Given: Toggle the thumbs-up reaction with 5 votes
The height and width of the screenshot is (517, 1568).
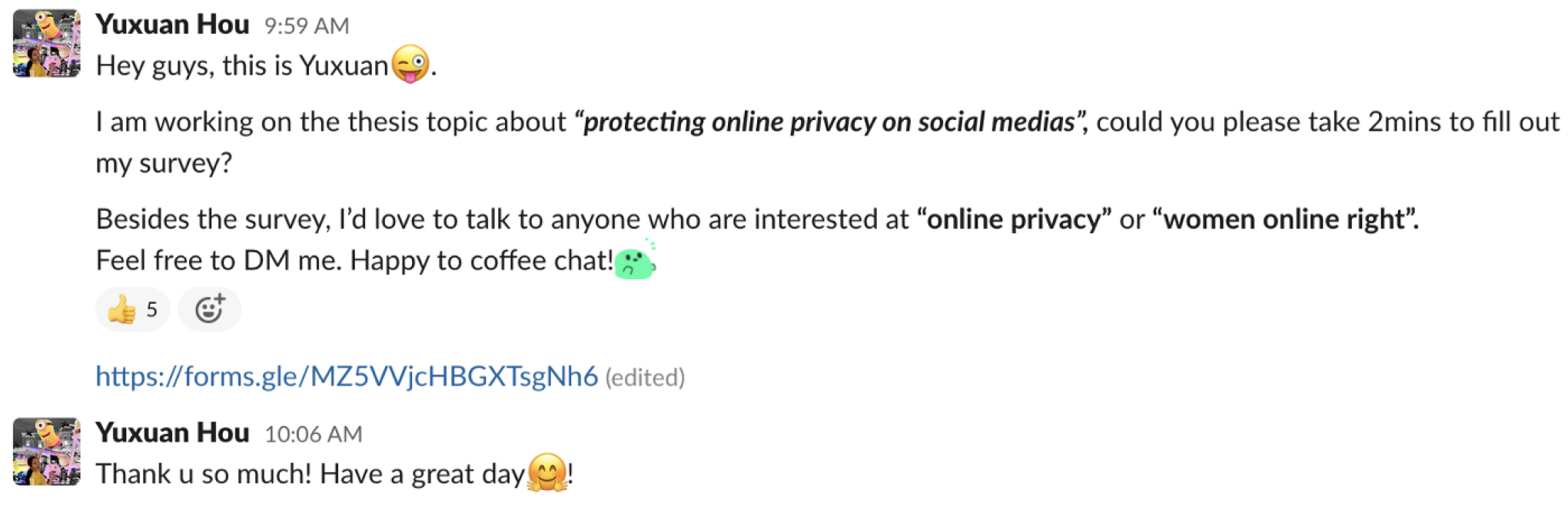Looking at the screenshot, I should [132, 310].
